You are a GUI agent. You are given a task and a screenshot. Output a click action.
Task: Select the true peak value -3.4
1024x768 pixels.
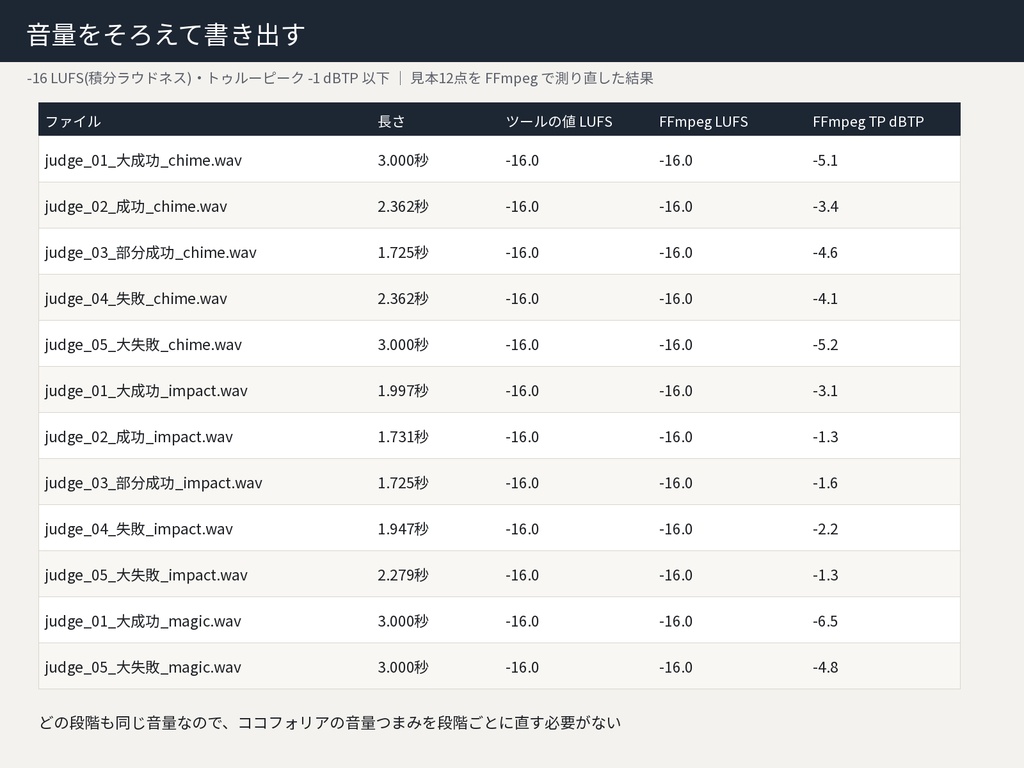coord(825,207)
